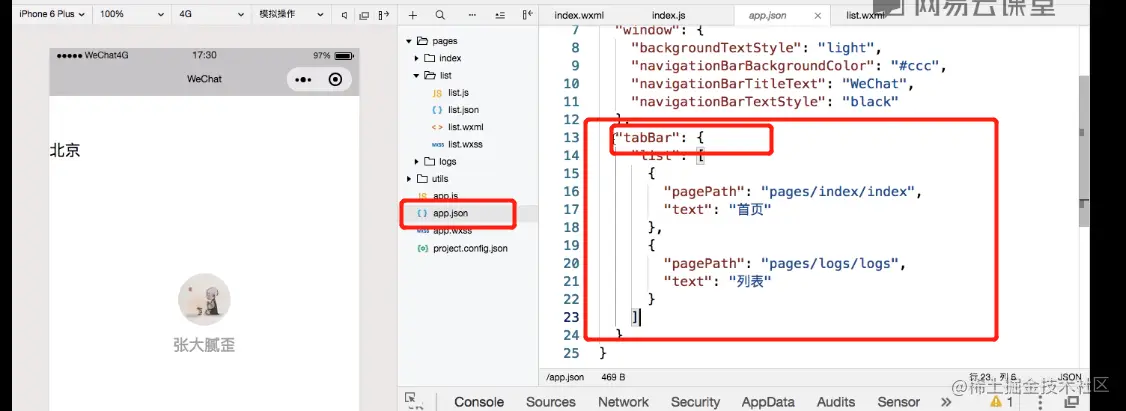Screen dimensions: 1126x411
Task: Tap the simulator capsule close circle
Action: [x=335, y=80]
